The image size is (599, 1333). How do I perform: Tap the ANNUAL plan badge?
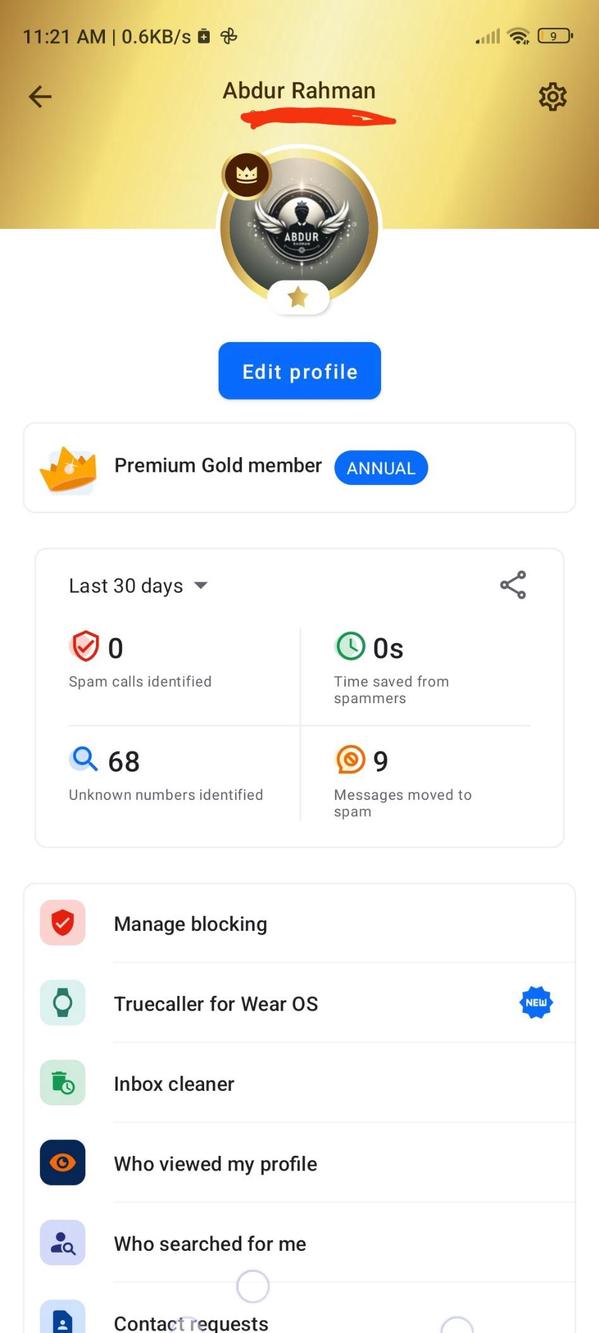(380, 467)
